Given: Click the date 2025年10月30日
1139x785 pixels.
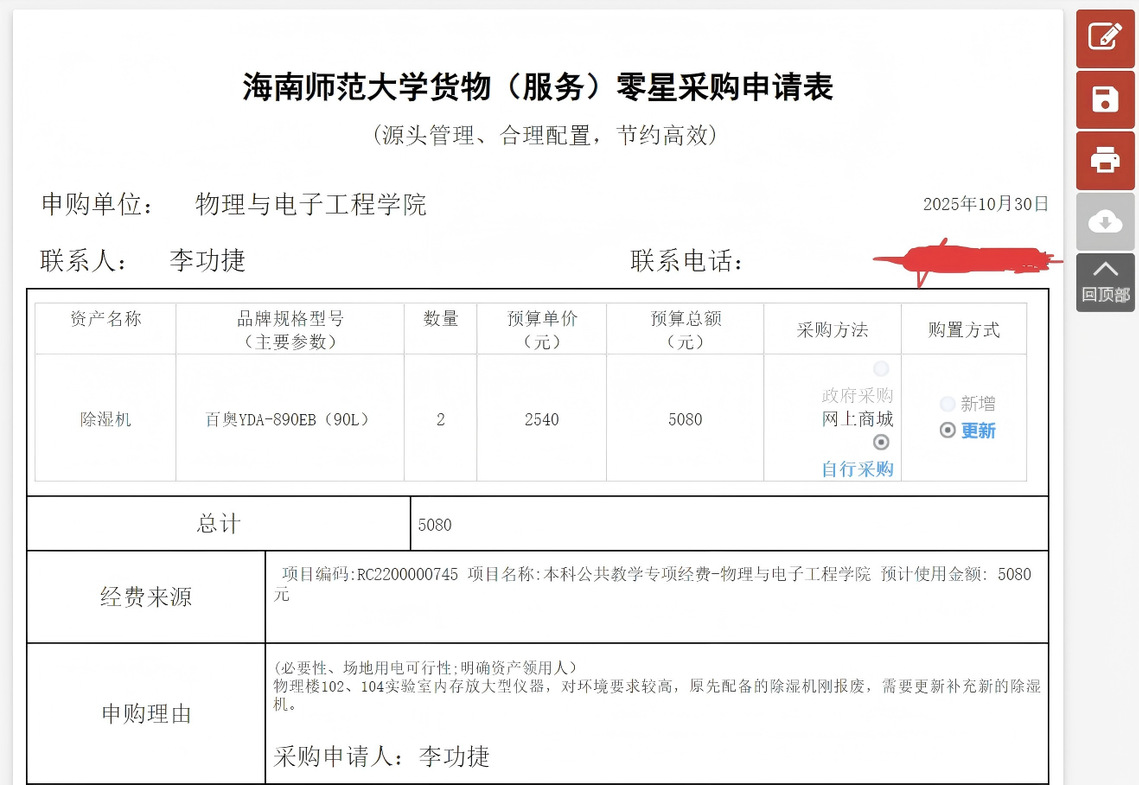Looking at the screenshot, I should click(x=985, y=204).
